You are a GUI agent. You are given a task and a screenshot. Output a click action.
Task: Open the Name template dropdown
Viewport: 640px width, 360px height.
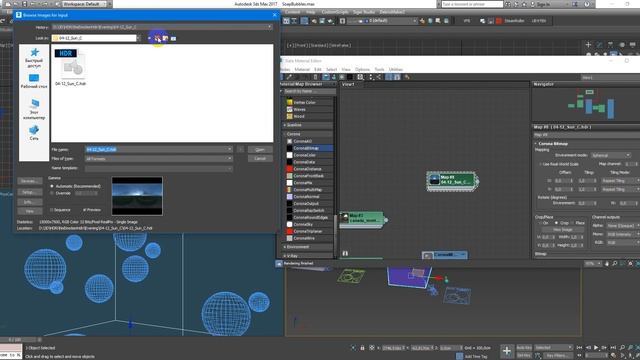pyautogui.click(x=159, y=168)
